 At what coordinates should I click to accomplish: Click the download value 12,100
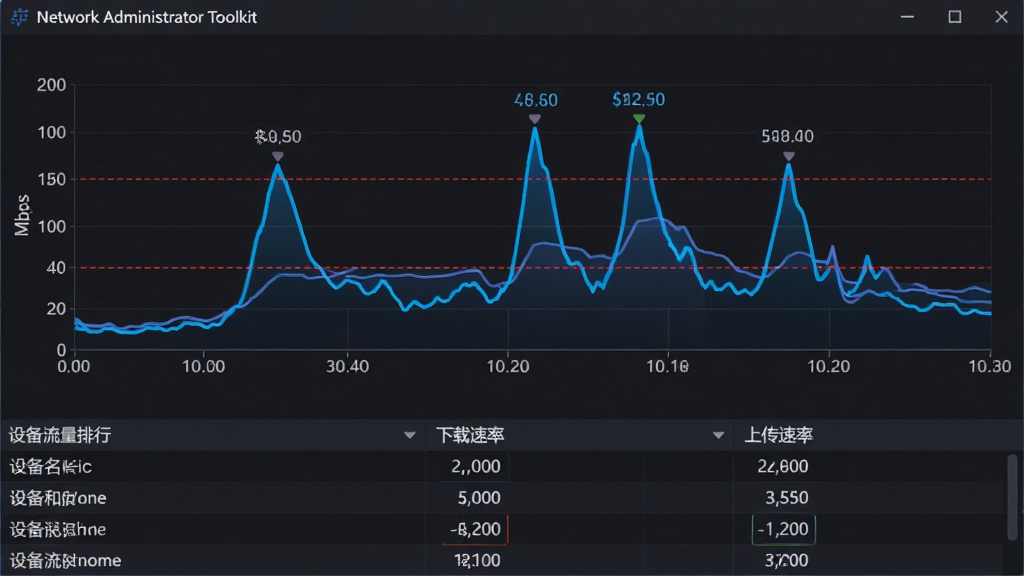pyautogui.click(x=477, y=560)
